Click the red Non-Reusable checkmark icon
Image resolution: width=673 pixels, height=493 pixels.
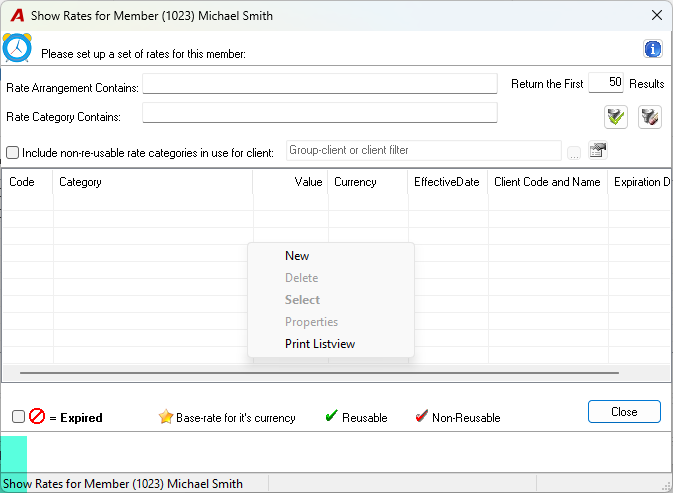coord(421,415)
